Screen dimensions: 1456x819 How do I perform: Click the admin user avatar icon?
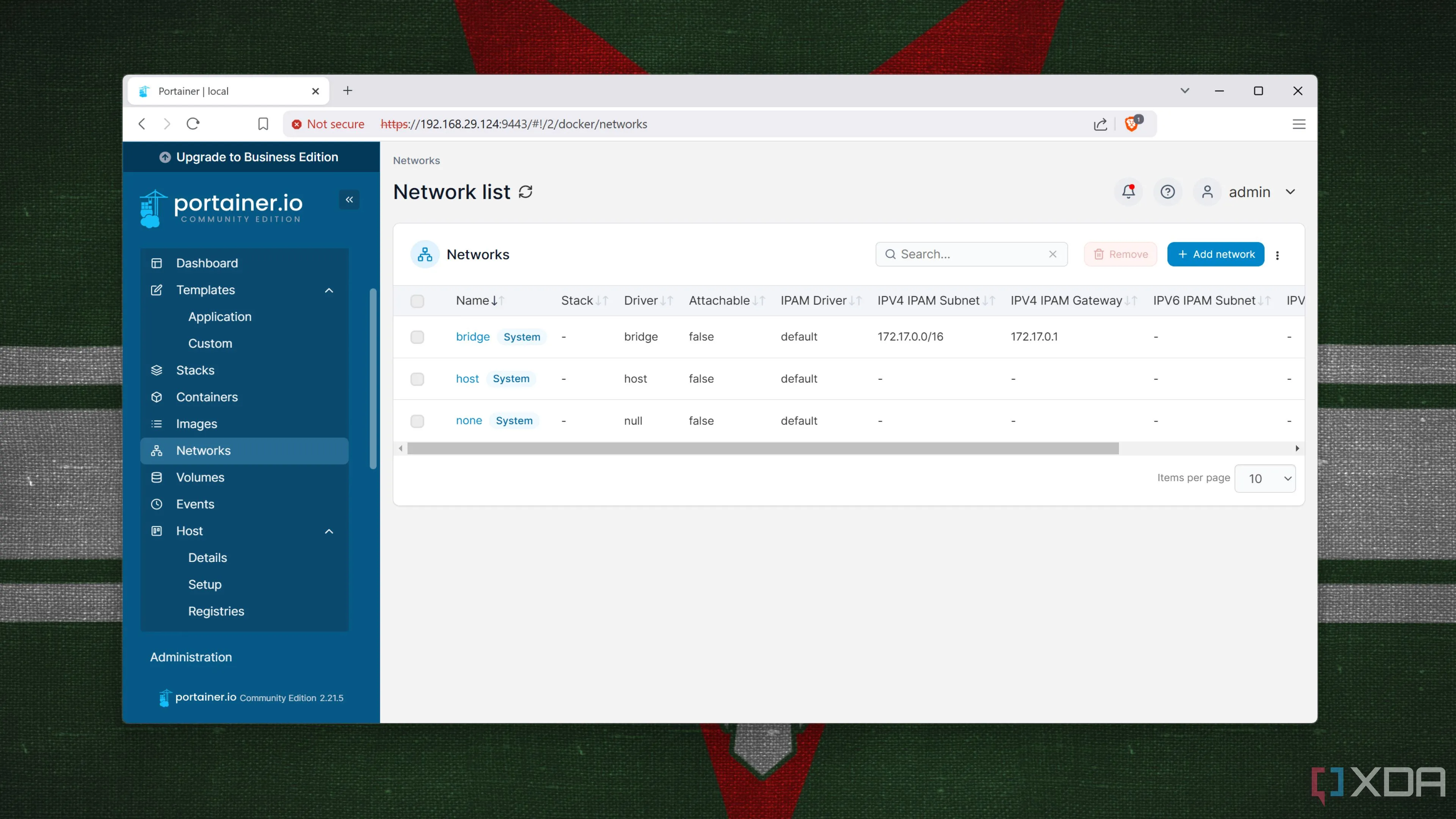click(x=1207, y=191)
